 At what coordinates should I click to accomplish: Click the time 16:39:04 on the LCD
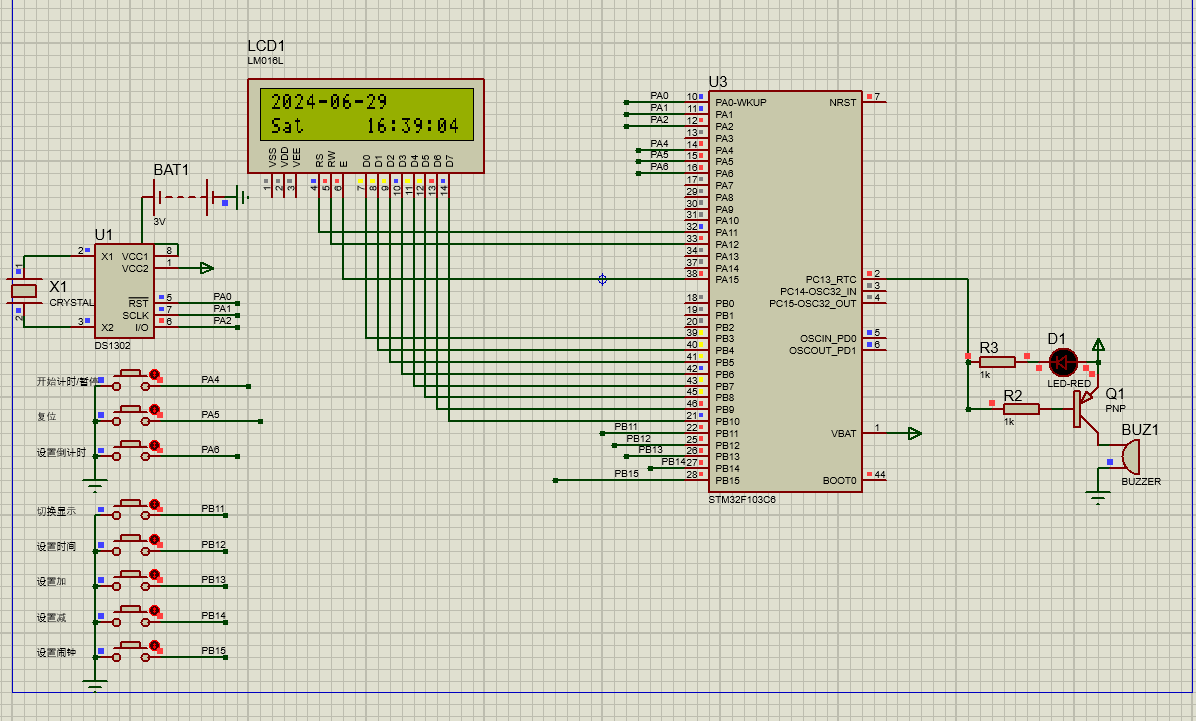tap(413, 126)
